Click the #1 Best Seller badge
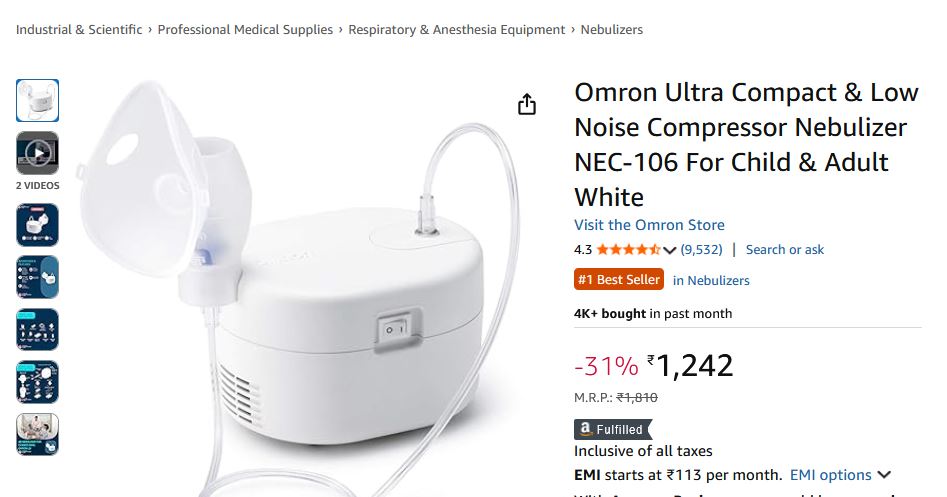 [618, 280]
